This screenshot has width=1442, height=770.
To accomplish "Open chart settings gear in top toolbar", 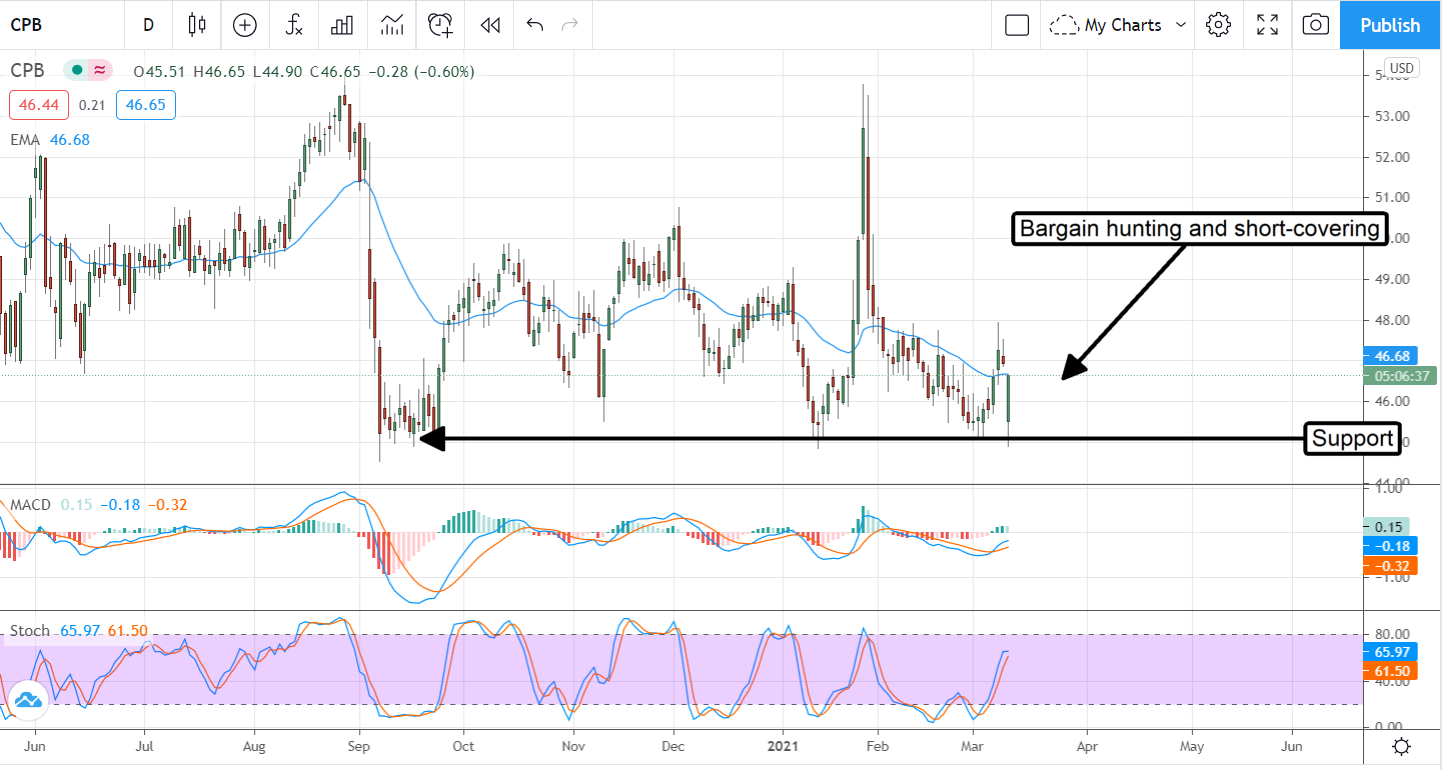I will coord(1218,25).
